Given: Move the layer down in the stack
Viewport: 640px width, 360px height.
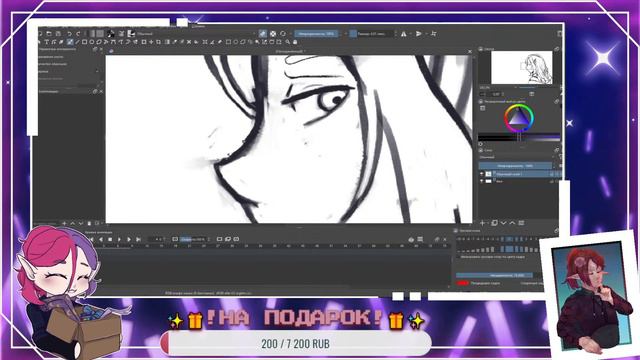Looking at the screenshot, I should (503, 223).
